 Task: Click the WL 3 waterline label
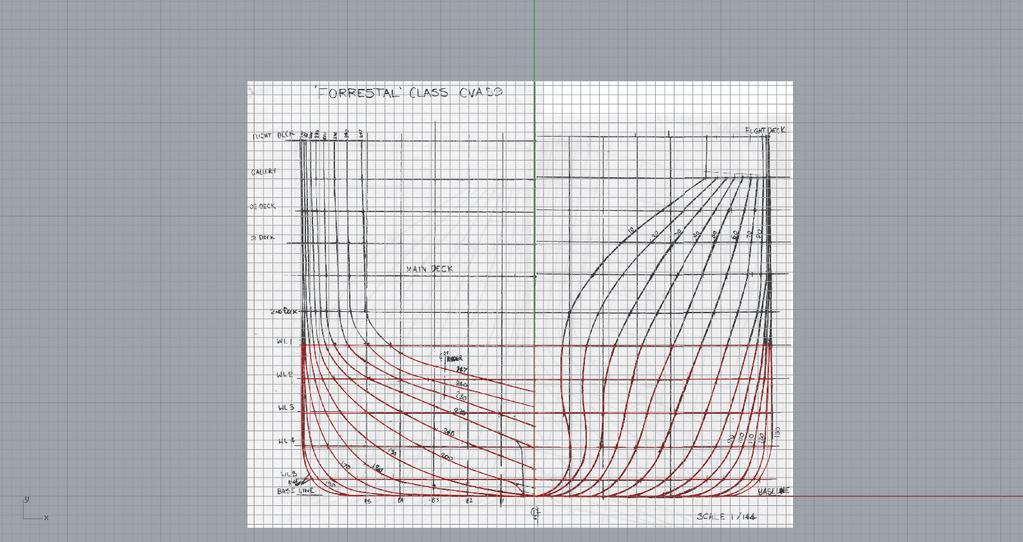(284, 408)
